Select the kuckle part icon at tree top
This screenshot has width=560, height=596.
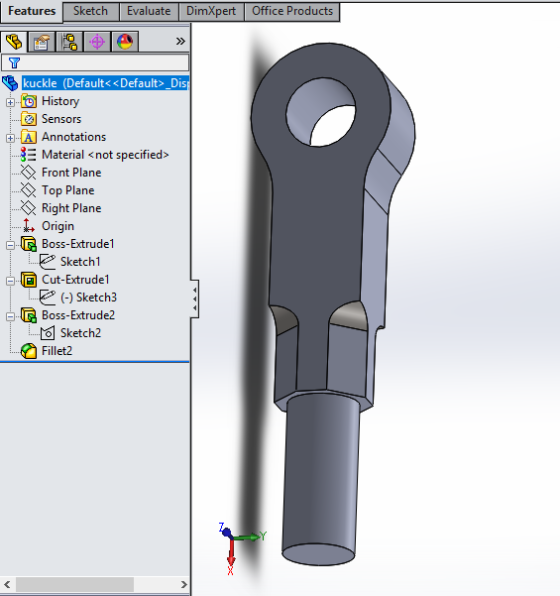(10, 83)
